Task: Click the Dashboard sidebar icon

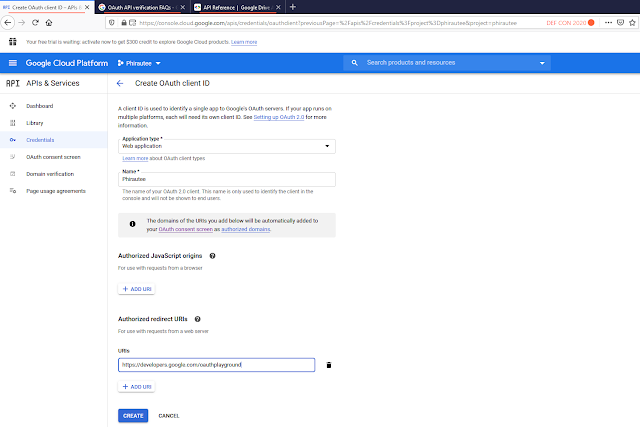Action: click(13, 106)
